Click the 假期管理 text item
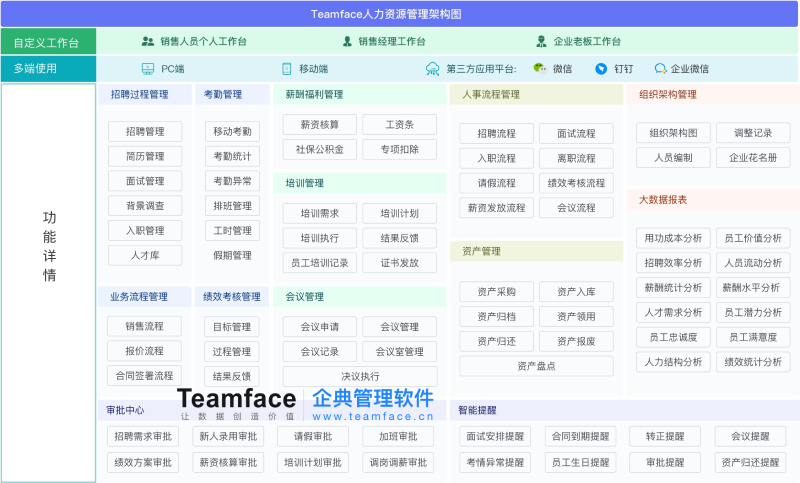This screenshot has height=483, width=800. tap(232, 256)
